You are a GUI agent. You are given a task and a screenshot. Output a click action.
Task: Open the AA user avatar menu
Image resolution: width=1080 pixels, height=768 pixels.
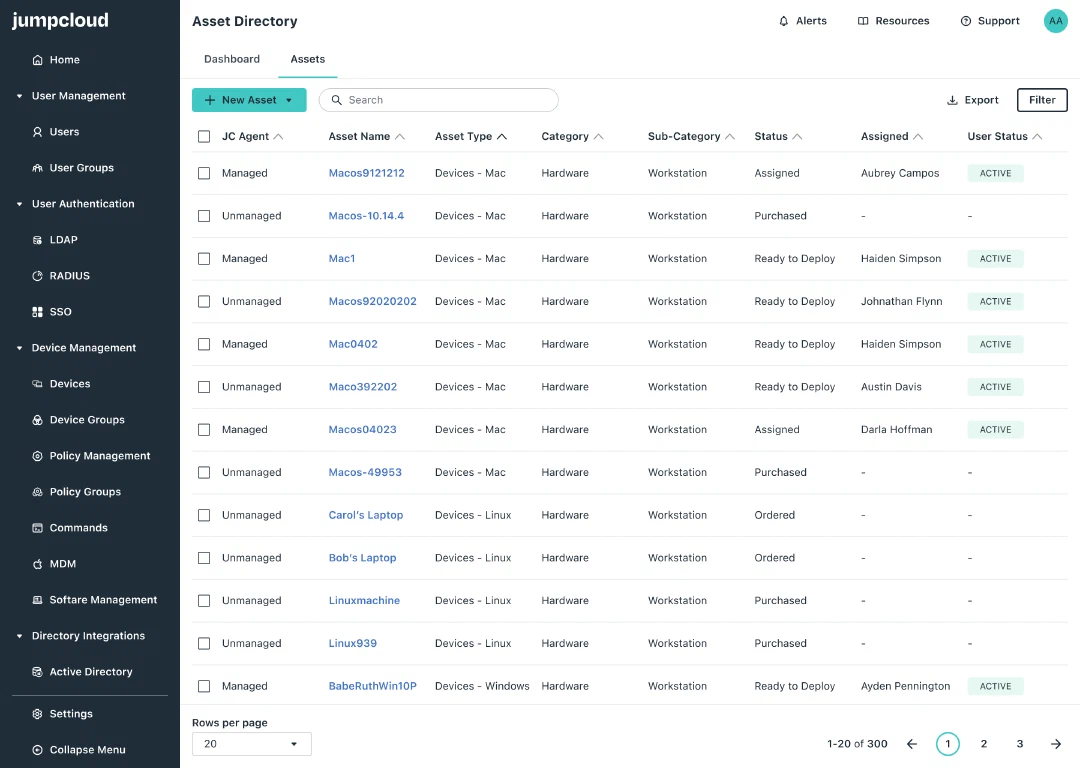pos(1055,21)
